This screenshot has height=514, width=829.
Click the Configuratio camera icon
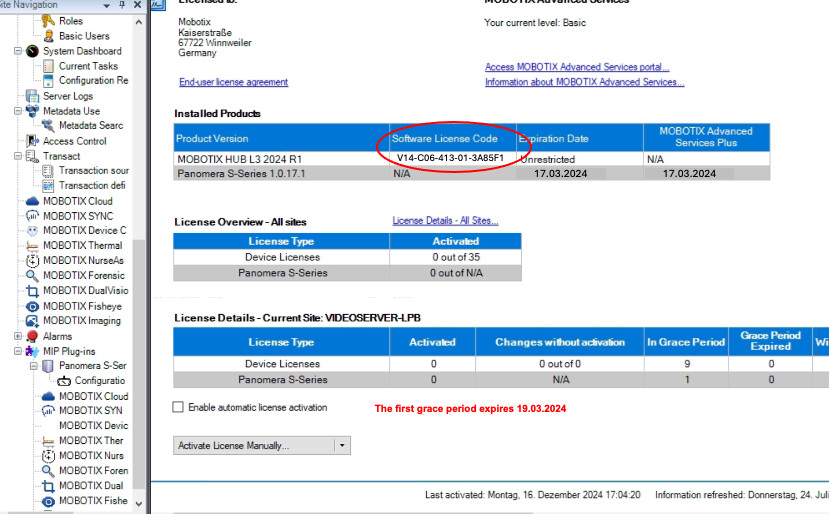point(64,381)
